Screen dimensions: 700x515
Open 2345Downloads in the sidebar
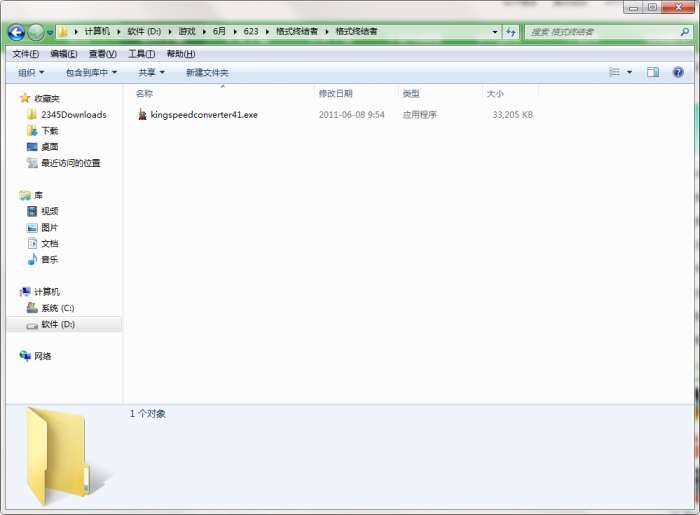pyautogui.click(x=74, y=115)
